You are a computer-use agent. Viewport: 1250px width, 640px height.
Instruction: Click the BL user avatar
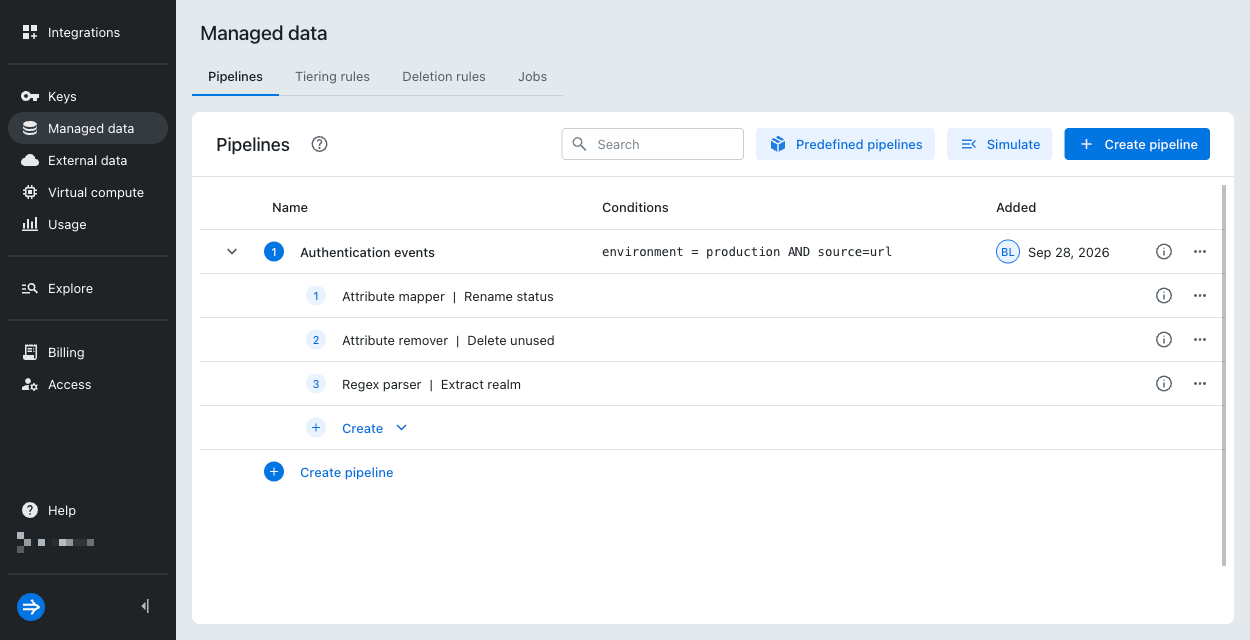click(1007, 252)
